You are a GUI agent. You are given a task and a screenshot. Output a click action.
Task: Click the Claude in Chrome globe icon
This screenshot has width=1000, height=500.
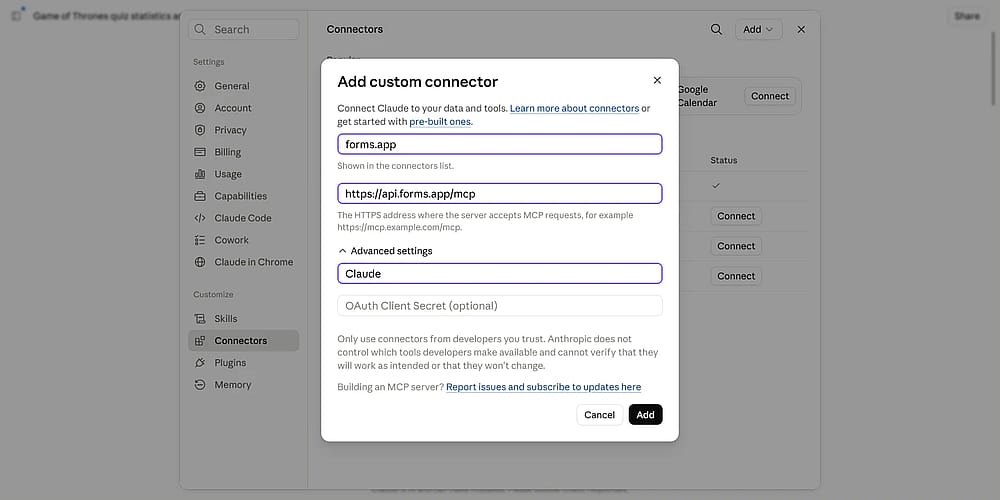[x=200, y=262]
